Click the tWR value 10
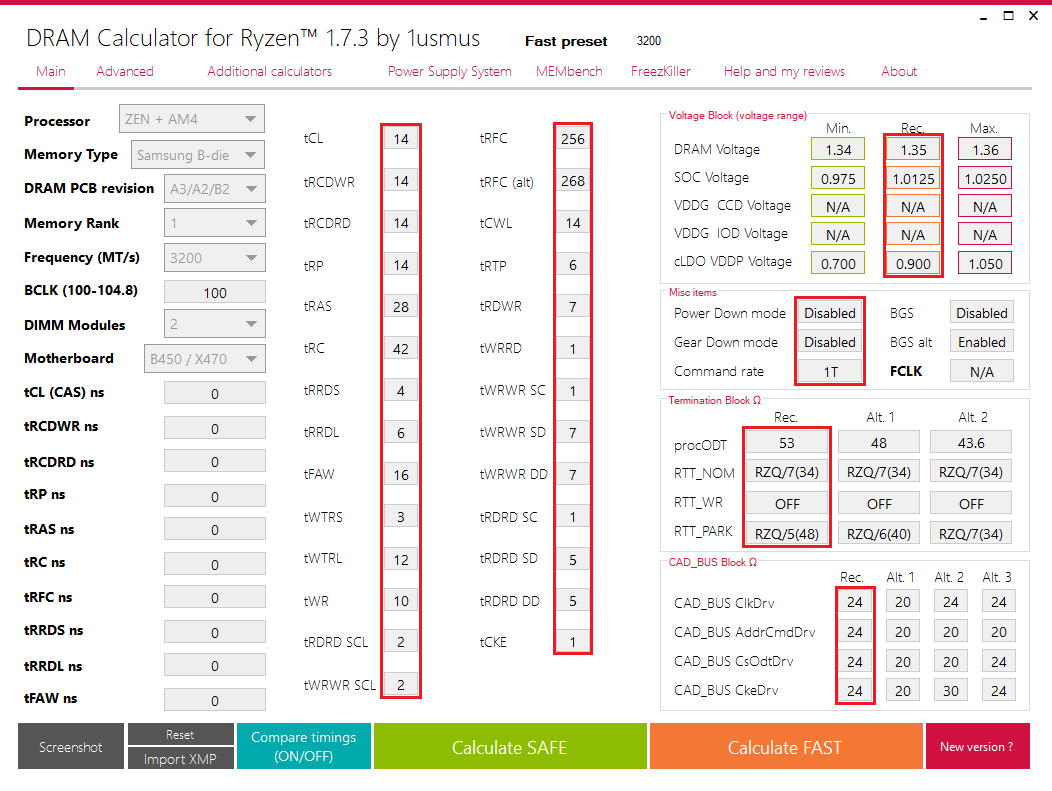The image size is (1052, 791). pyautogui.click(x=401, y=601)
